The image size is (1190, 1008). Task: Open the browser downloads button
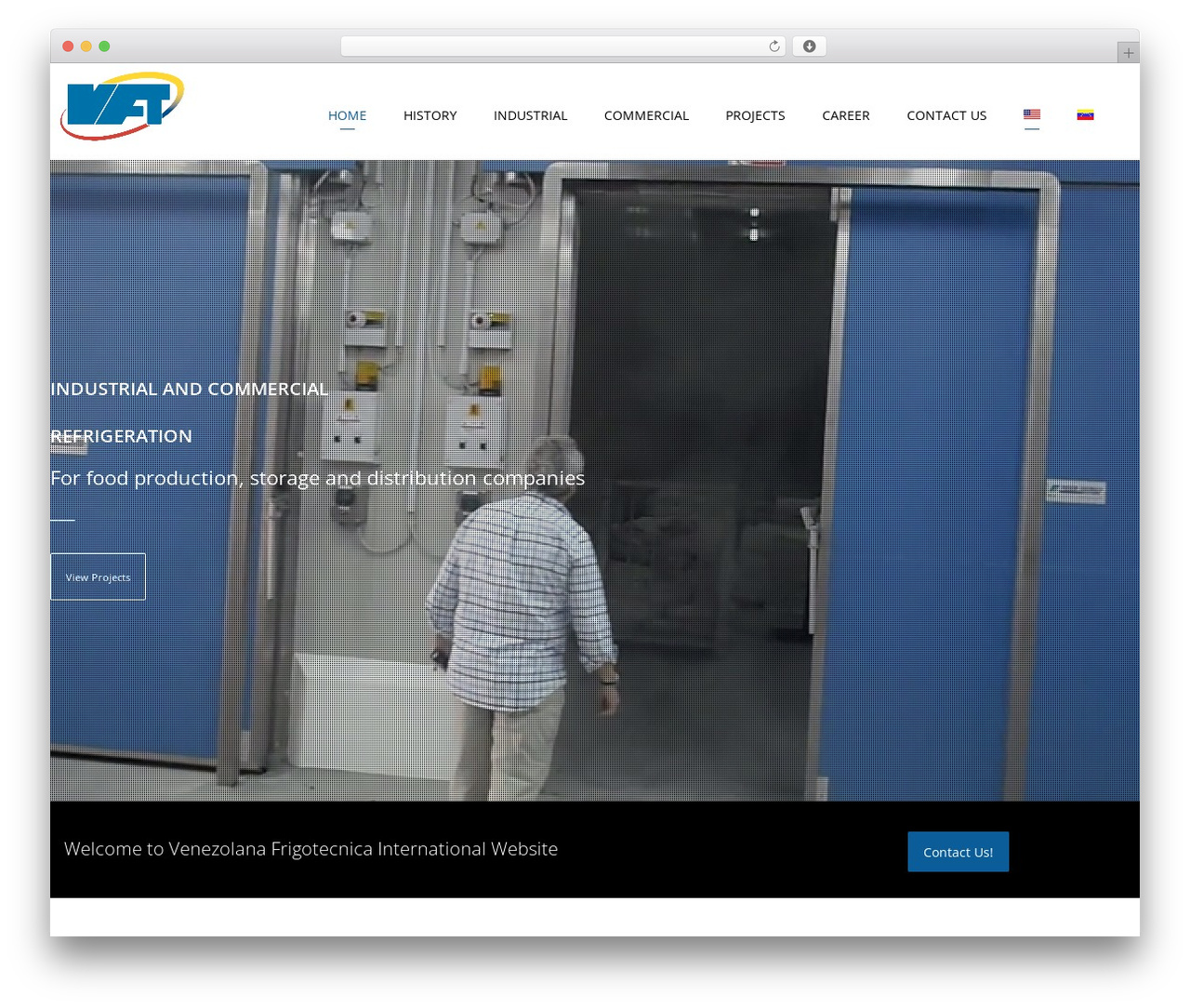coord(809,46)
